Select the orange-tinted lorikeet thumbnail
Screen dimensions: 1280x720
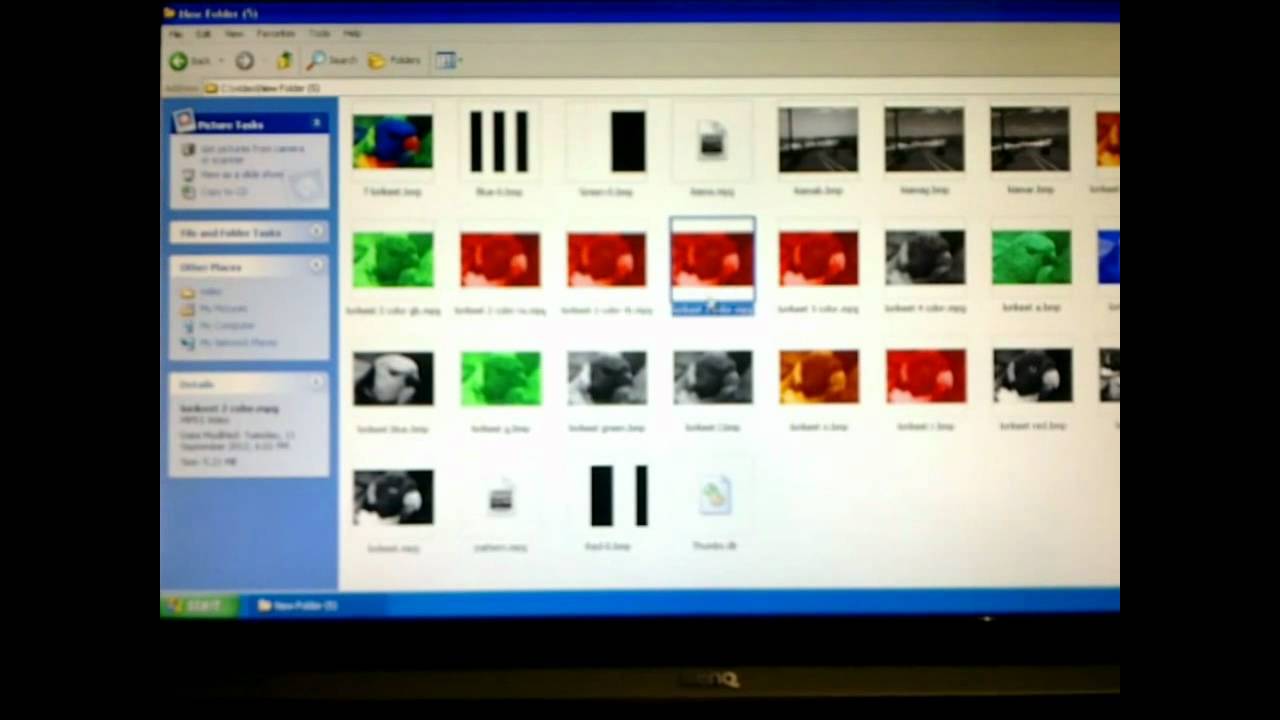point(819,377)
